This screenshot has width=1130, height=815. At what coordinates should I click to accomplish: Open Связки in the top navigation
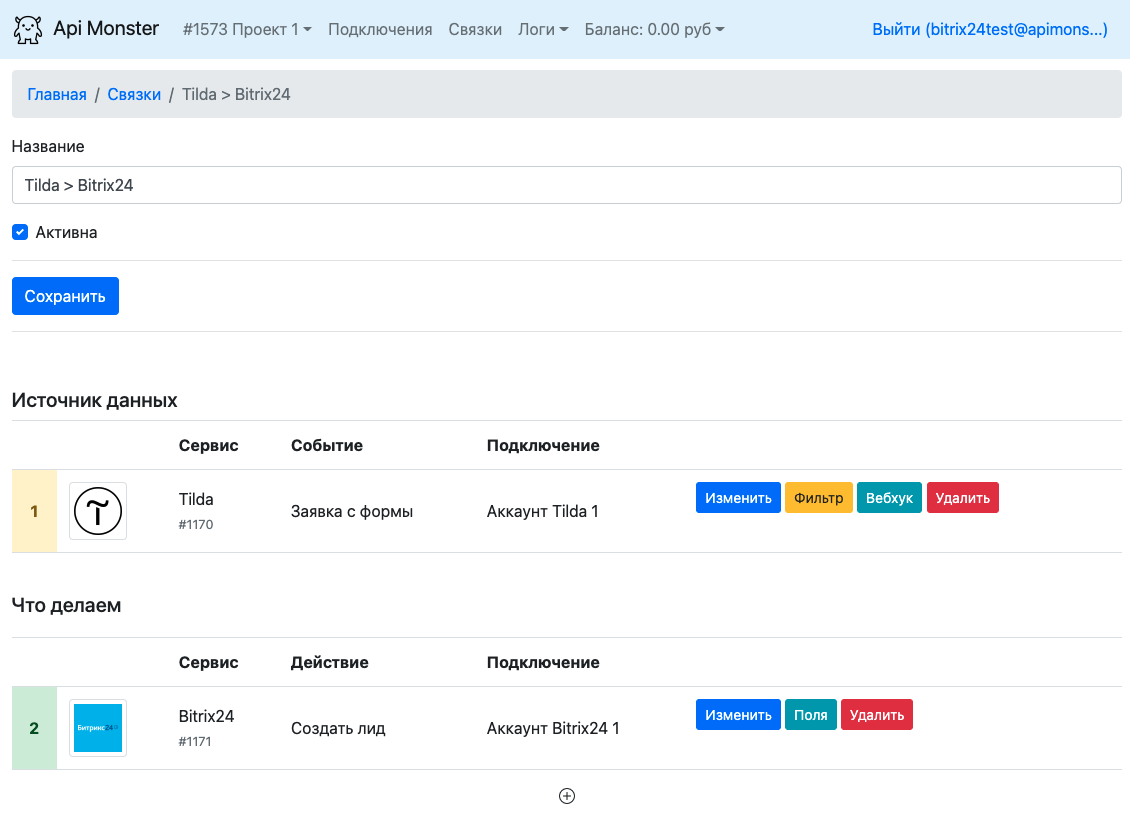coord(475,30)
